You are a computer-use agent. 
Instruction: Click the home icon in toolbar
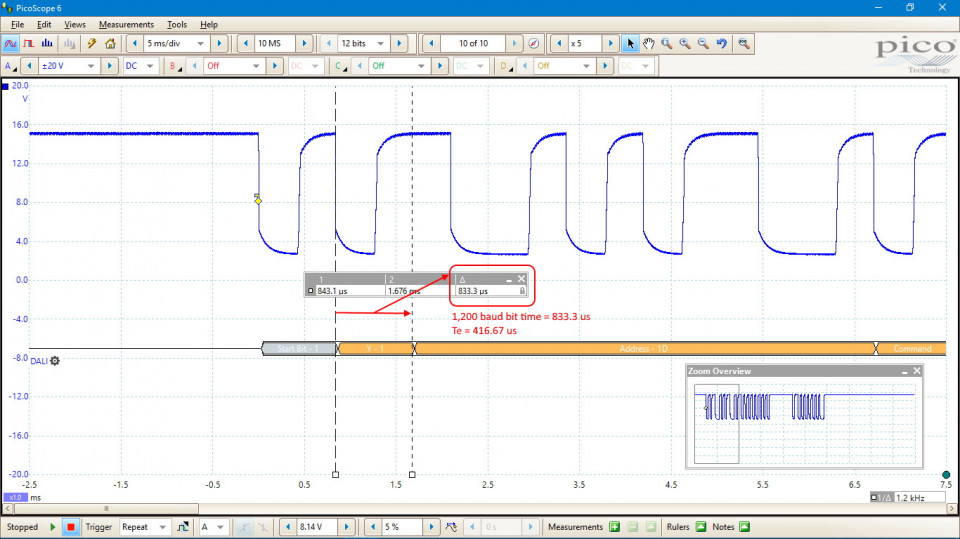(x=110, y=44)
